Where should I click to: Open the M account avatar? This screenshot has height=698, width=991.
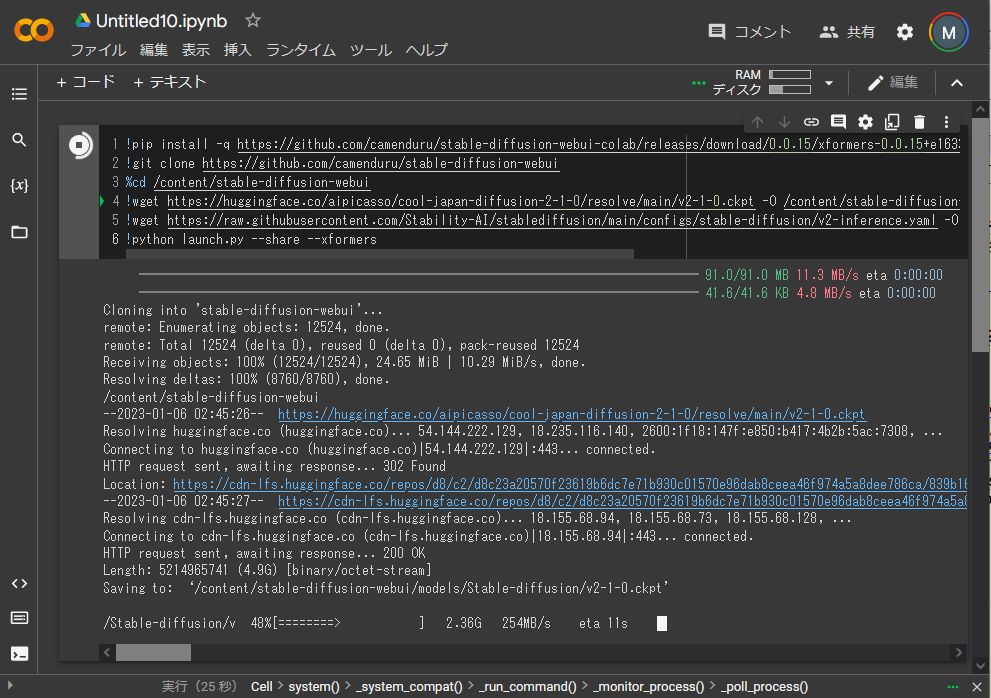coord(949,32)
